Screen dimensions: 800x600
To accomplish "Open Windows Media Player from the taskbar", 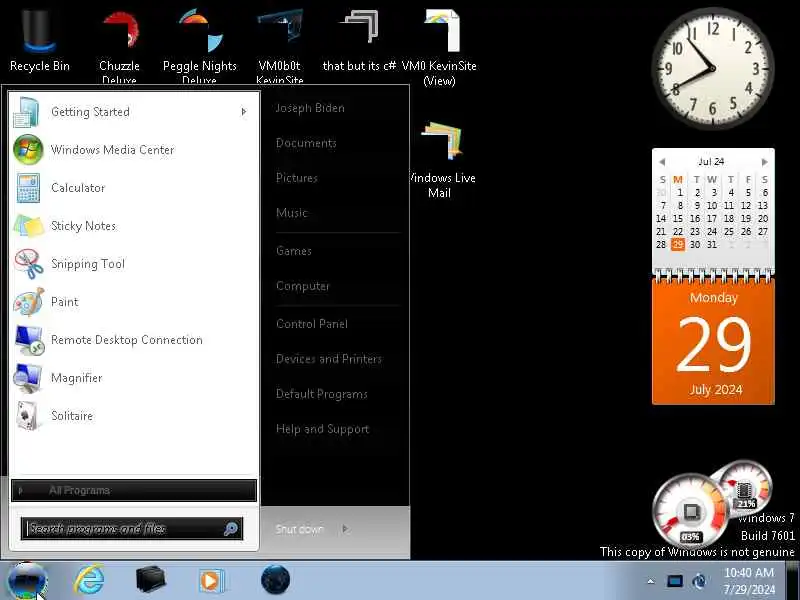I will coord(211,581).
